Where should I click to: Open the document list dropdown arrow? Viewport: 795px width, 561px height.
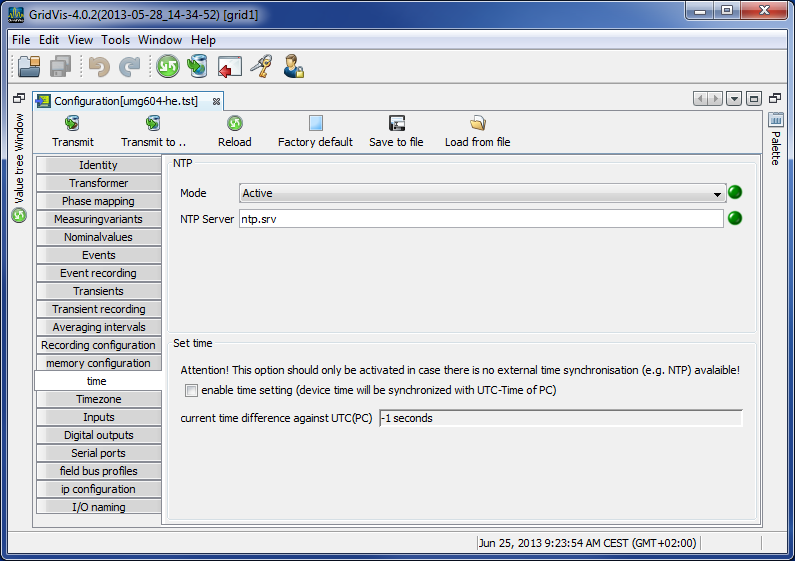pos(734,98)
